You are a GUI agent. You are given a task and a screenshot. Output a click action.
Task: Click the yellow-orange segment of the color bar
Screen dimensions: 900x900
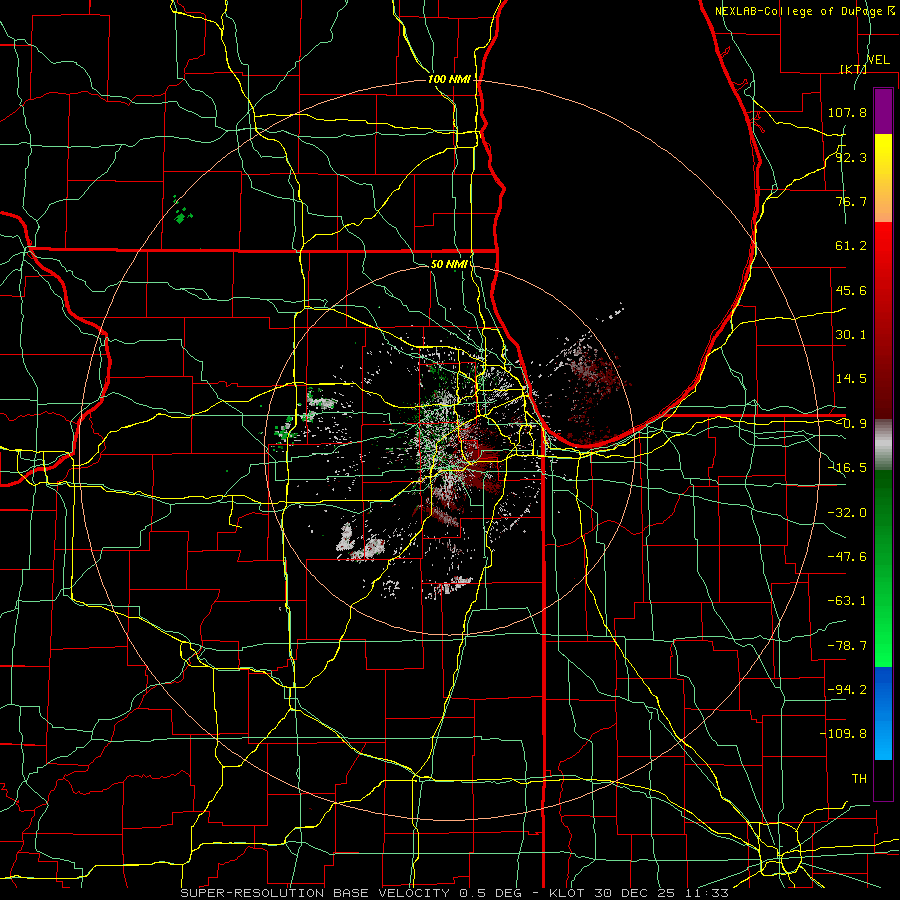pos(883,178)
